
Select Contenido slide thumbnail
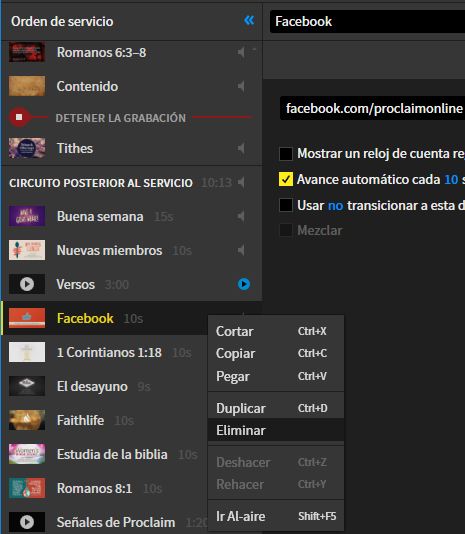coord(27,86)
